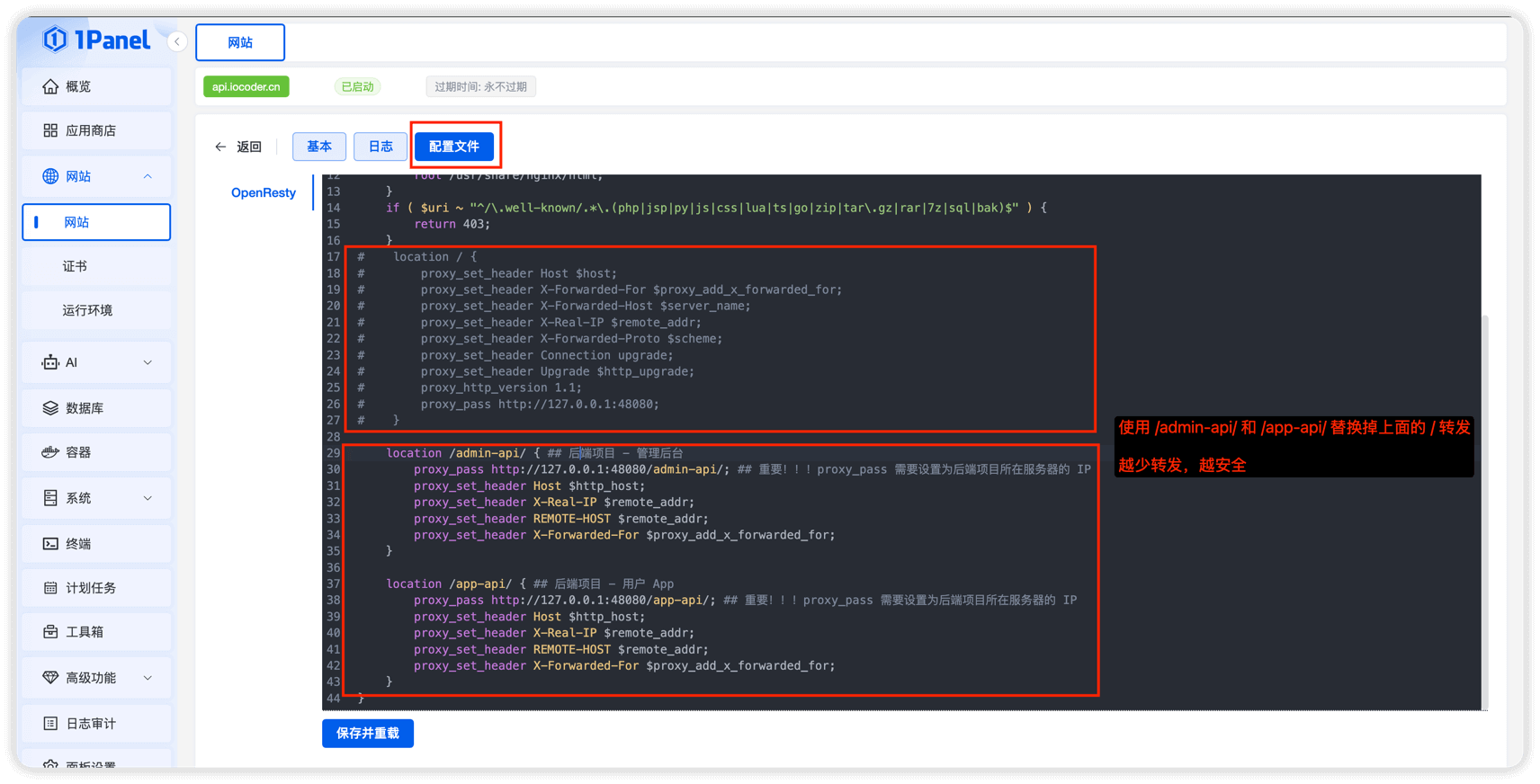Select the 配置文件 tab
The width and height of the screenshot is (1540, 784).
[454, 147]
